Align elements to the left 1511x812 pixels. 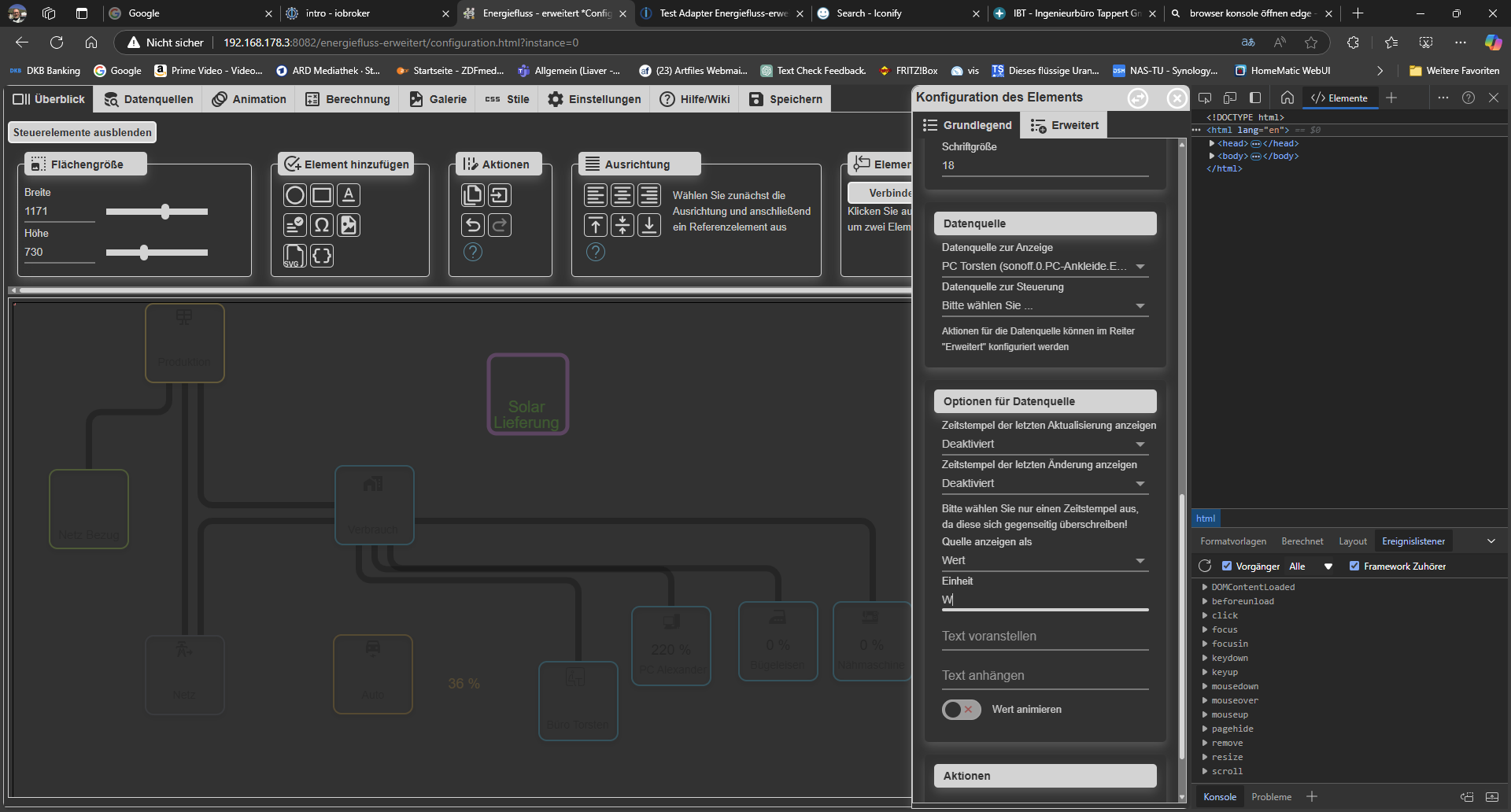tap(596, 195)
